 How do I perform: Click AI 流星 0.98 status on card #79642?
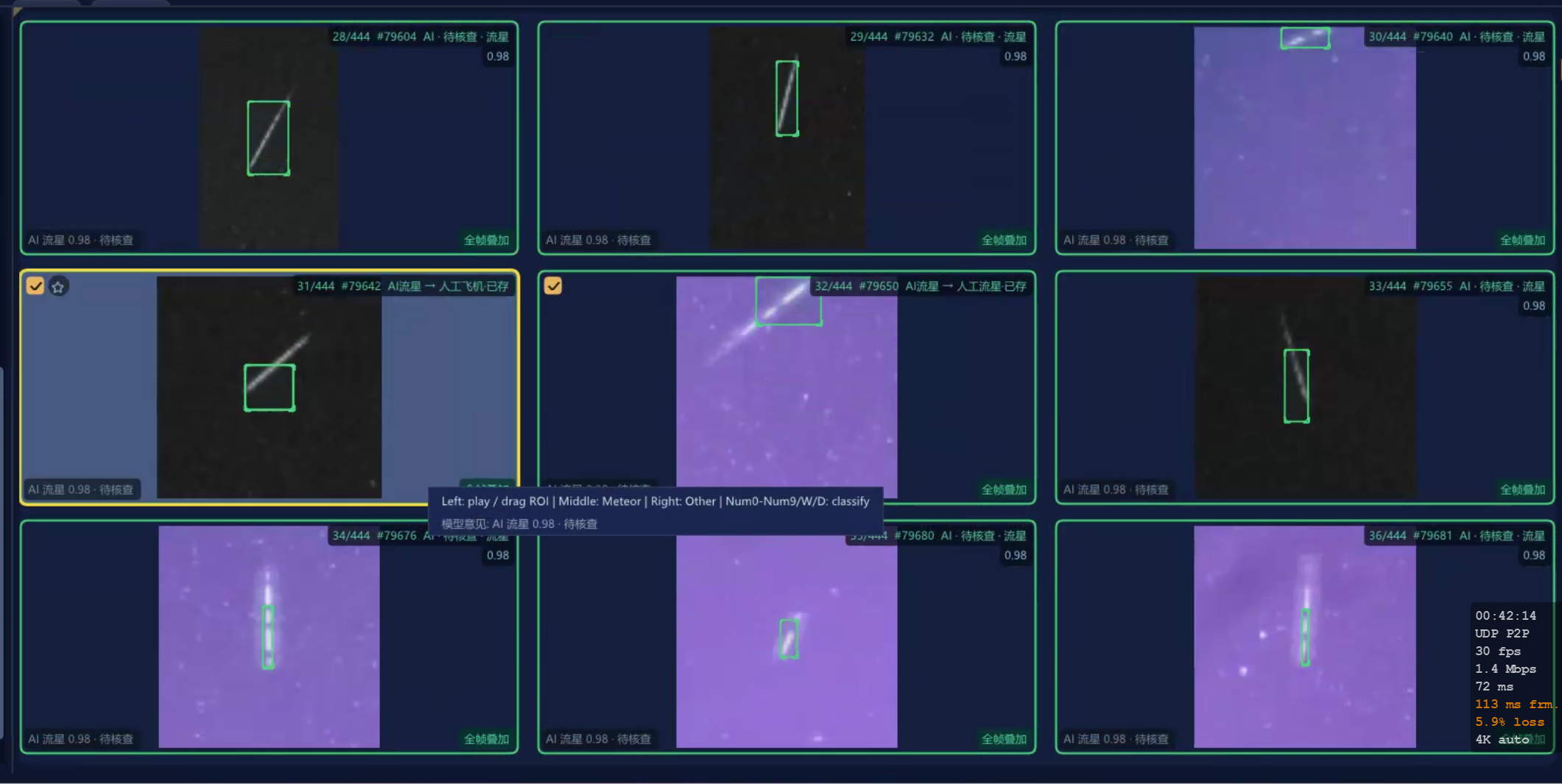pos(81,490)
